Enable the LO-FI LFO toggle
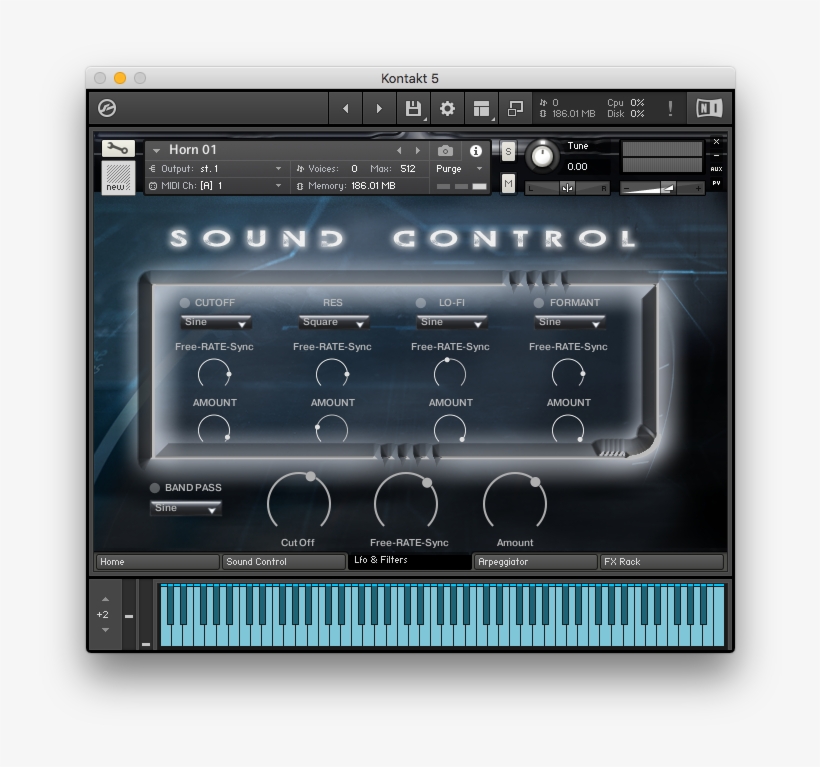 coord(420,303)
